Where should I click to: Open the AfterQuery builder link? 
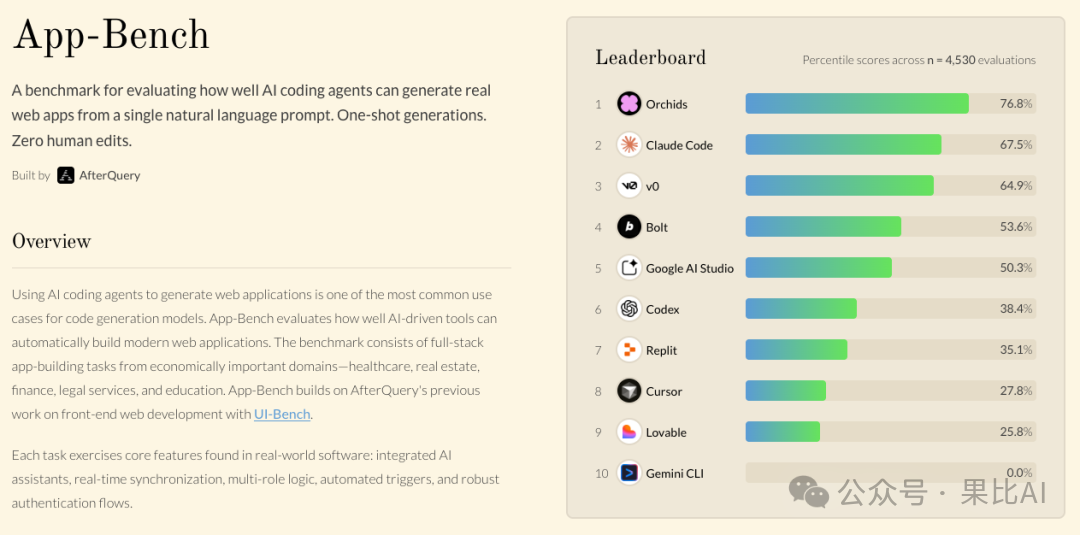(109, 176)
